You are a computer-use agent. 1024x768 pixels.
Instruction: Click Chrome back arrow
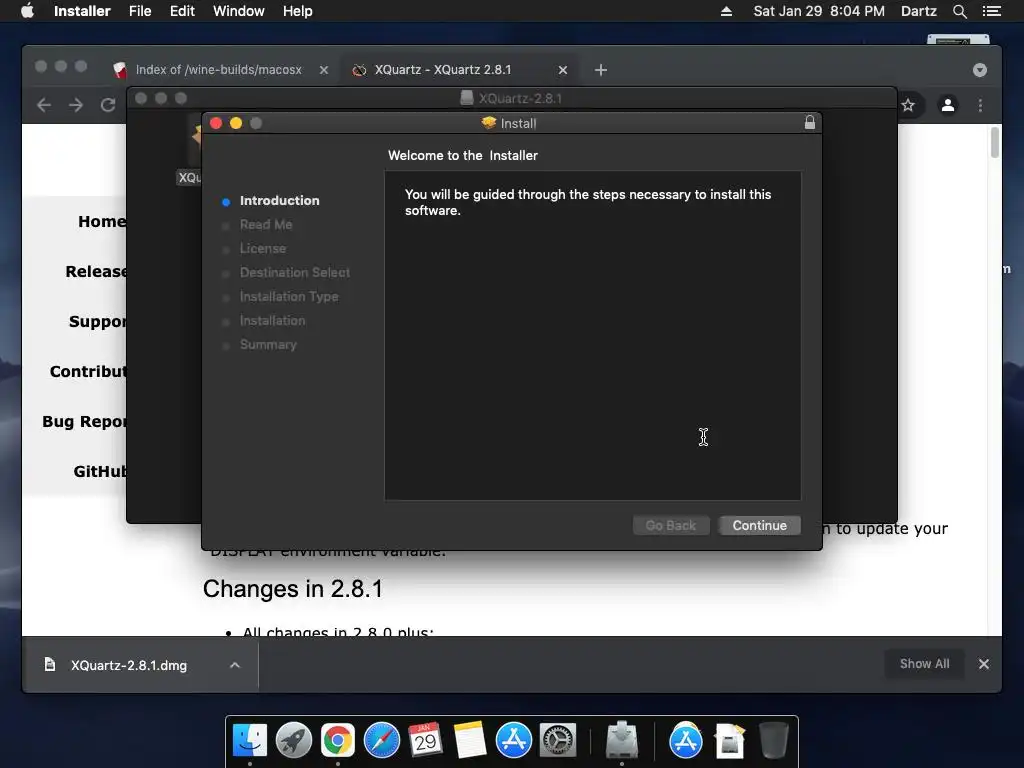[x=44, y=105]
